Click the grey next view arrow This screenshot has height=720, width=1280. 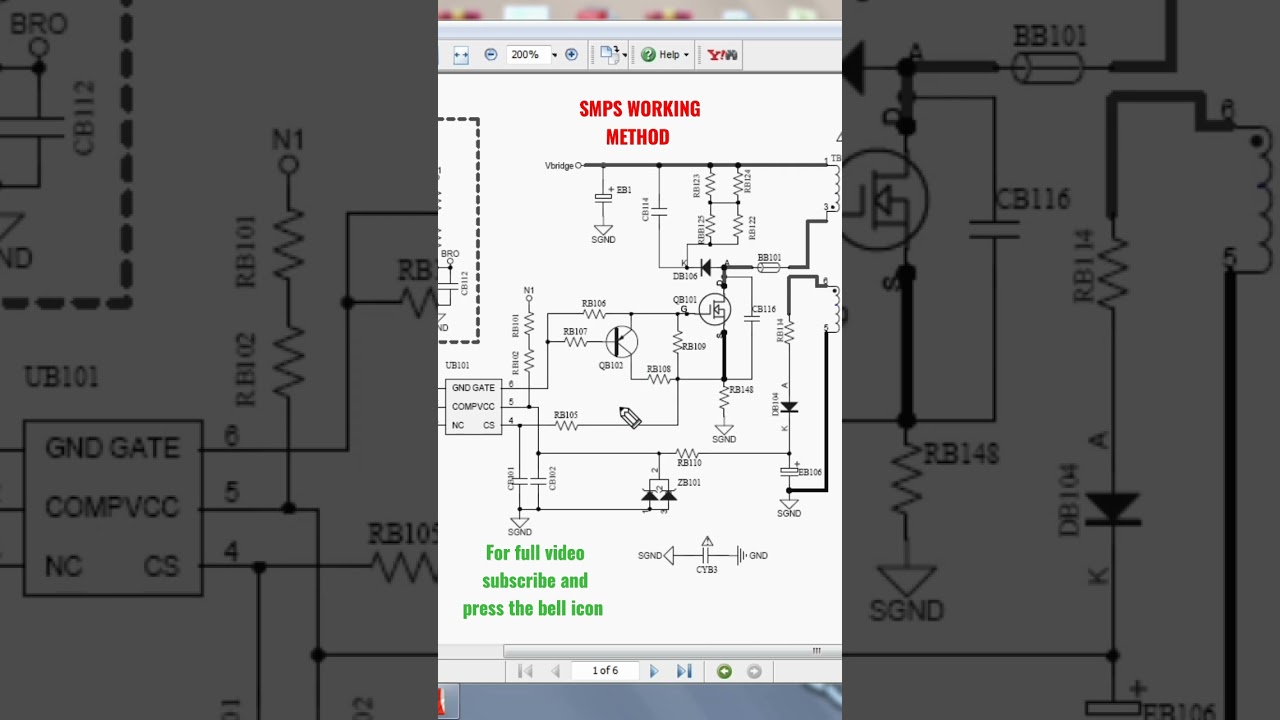point(755,671)
